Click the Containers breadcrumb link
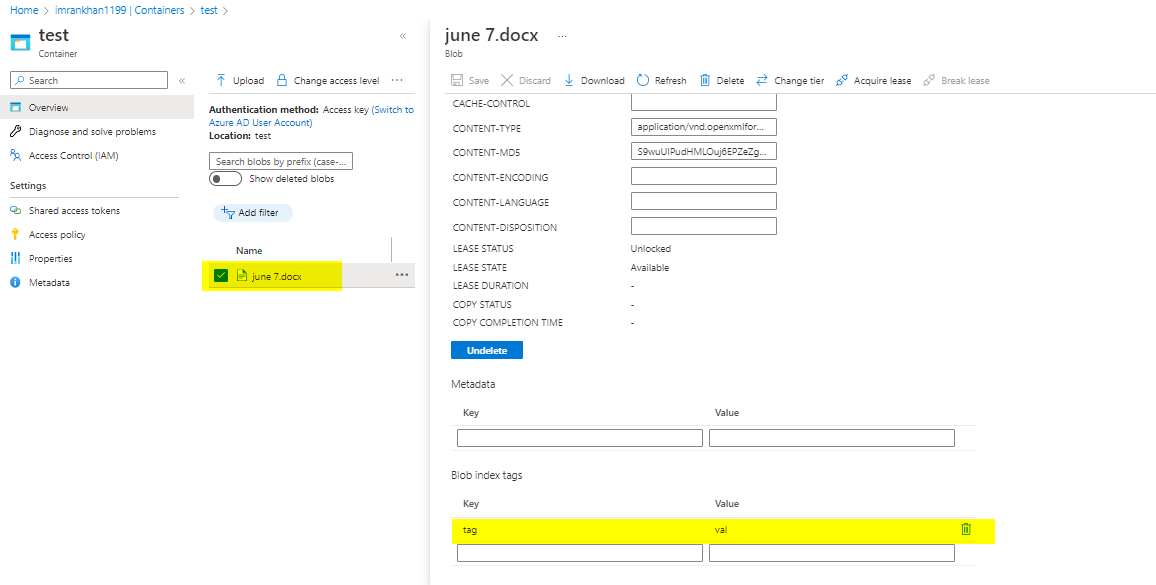 pyautogui.click(x=160, y=10)
